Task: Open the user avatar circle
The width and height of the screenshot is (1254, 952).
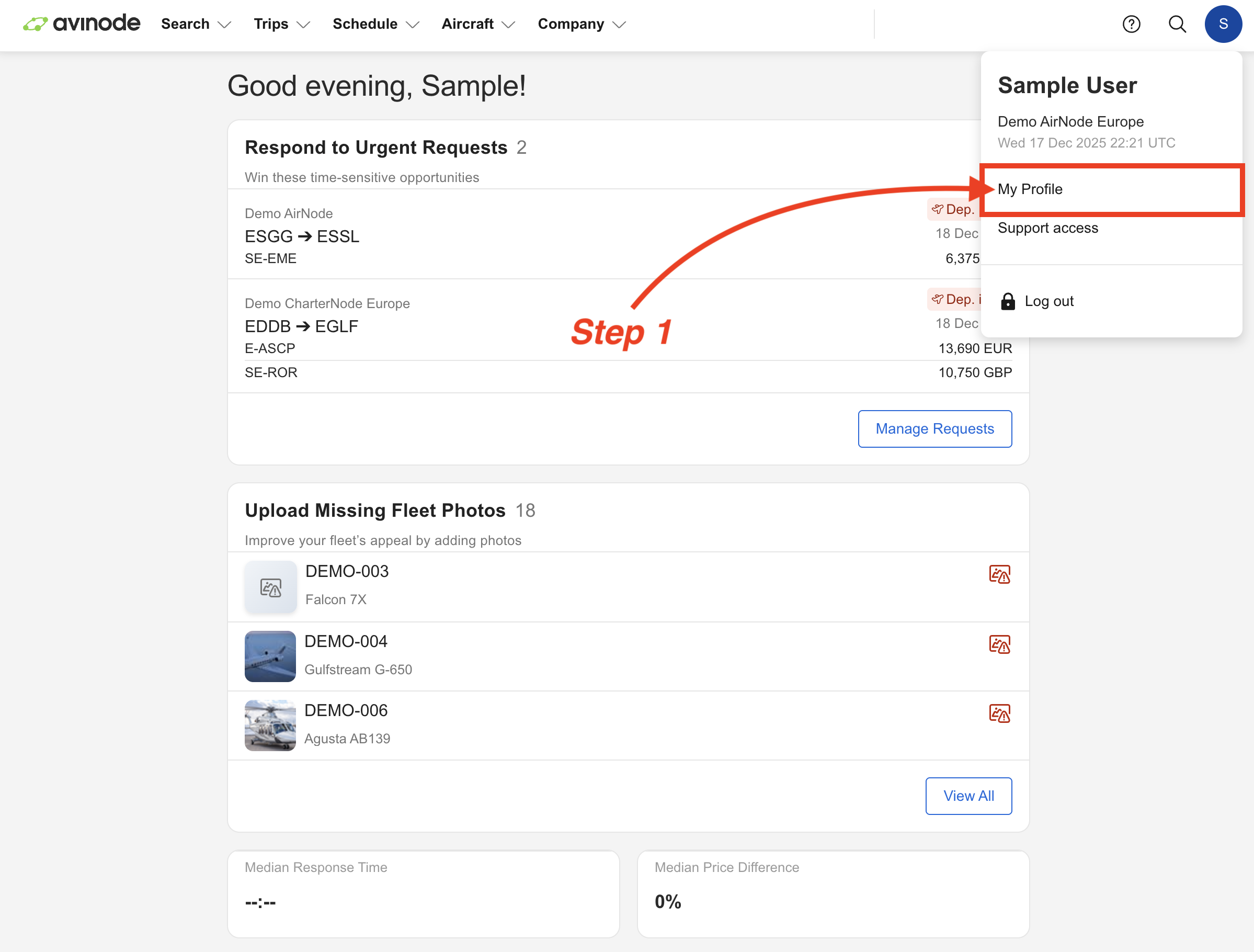Action: (1223, 24)
